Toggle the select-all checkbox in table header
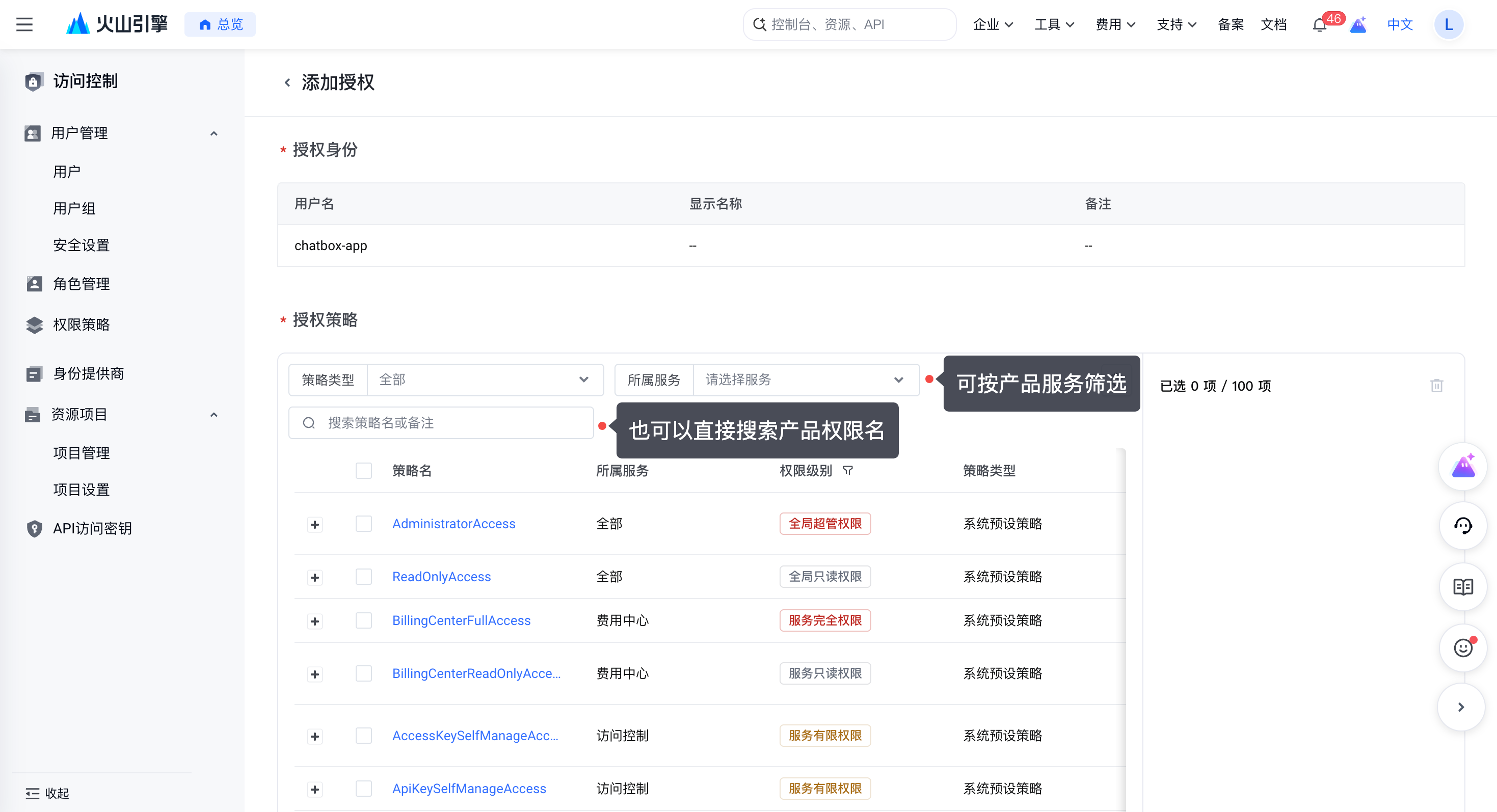Viewport: 1497px width, 812px height. click(364, 471)
